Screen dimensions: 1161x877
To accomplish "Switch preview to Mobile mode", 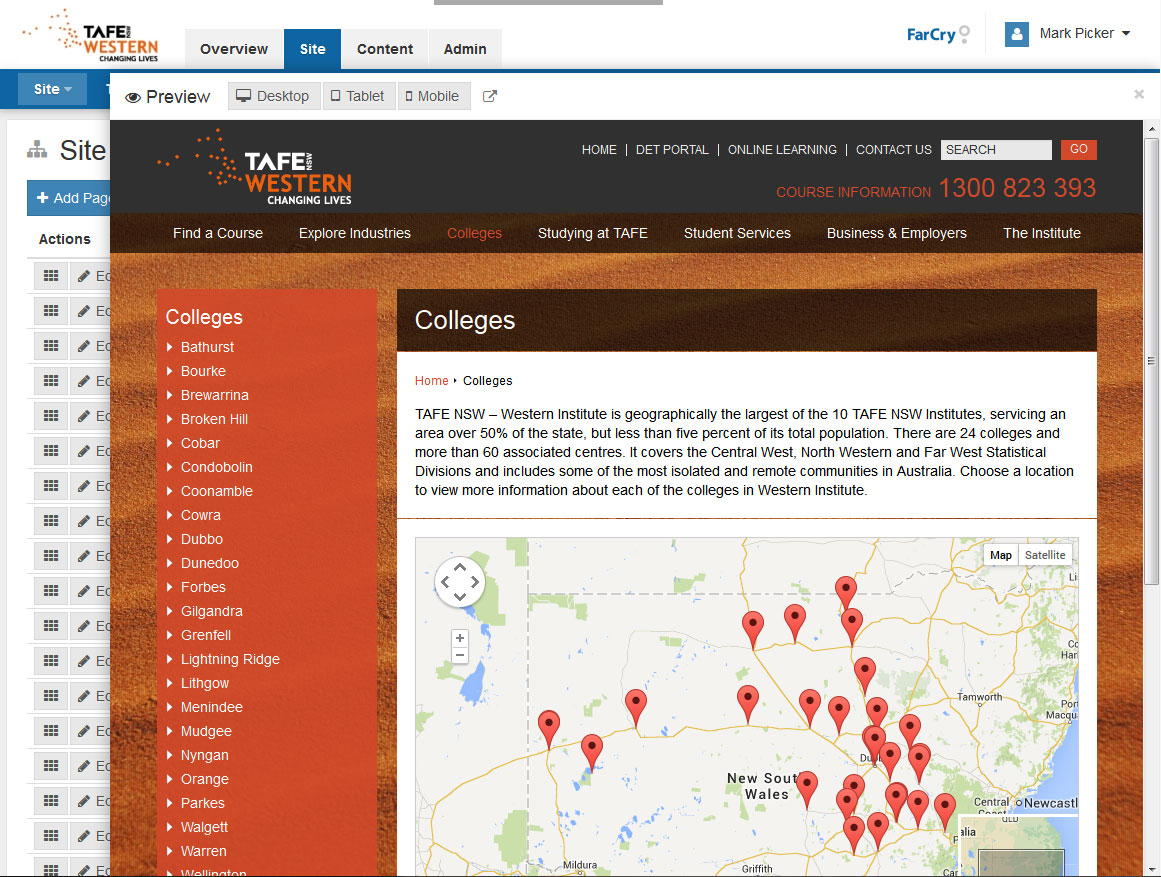I will [x=433, y=96].
